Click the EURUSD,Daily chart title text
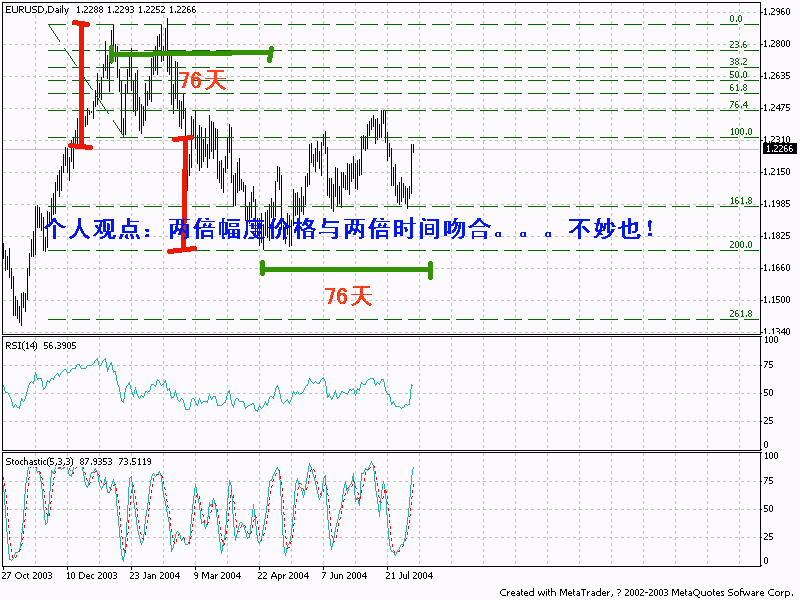The width and height of the screenshot is (800, 600). [x=37, y=9]
